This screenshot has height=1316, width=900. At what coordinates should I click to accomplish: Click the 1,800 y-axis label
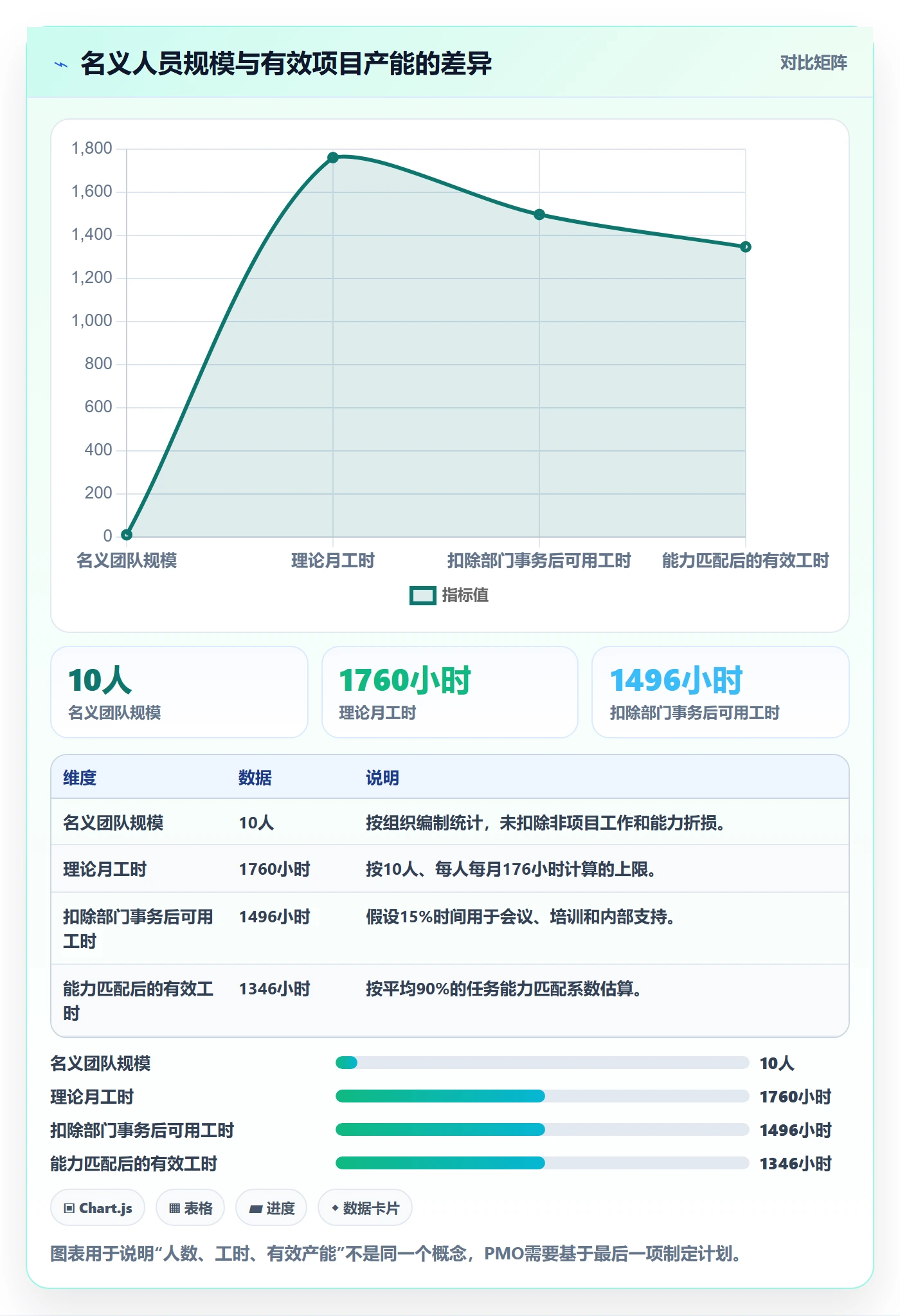tap(92, 149)
